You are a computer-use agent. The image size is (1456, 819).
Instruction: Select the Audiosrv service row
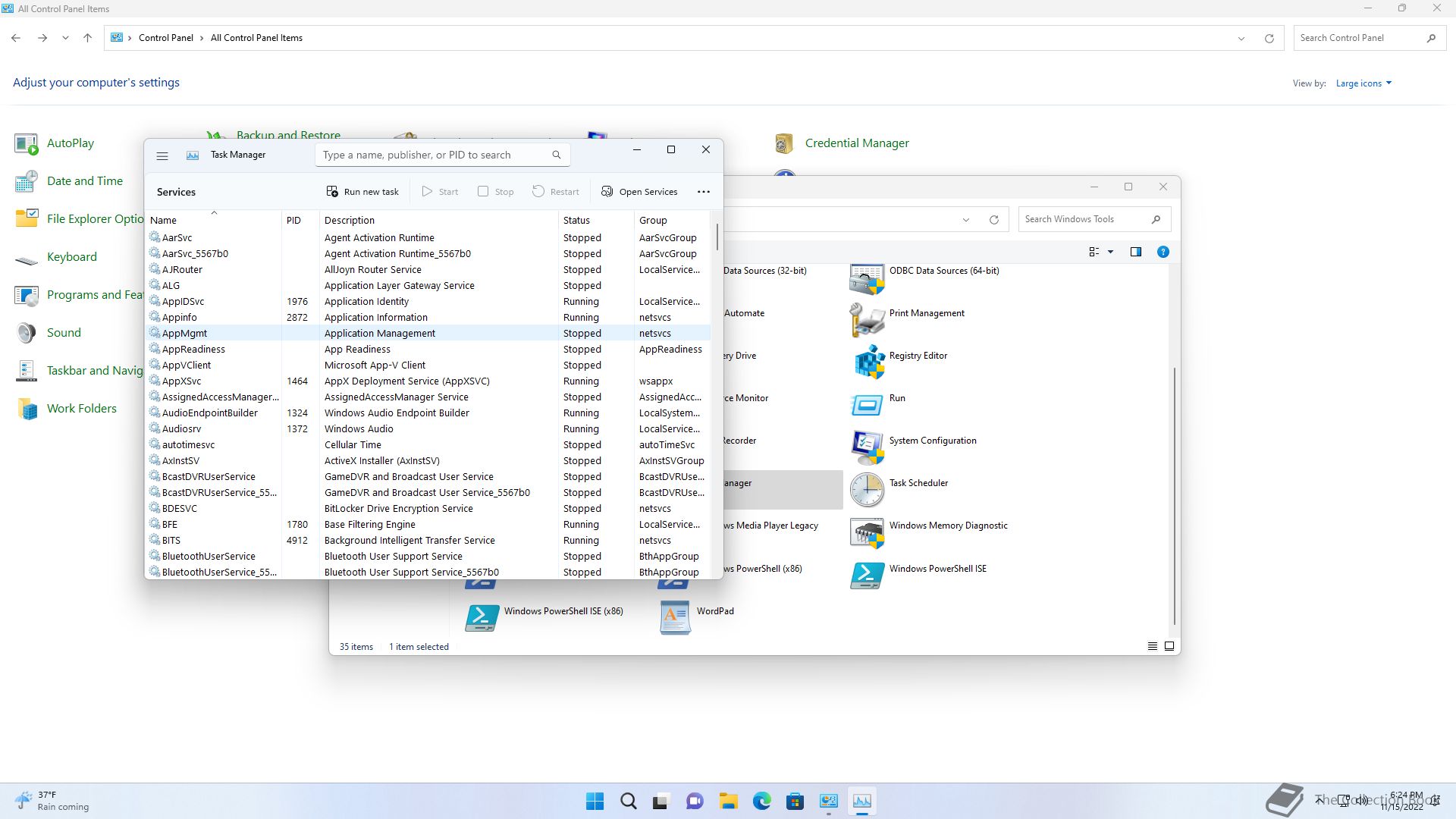(428, 428)
